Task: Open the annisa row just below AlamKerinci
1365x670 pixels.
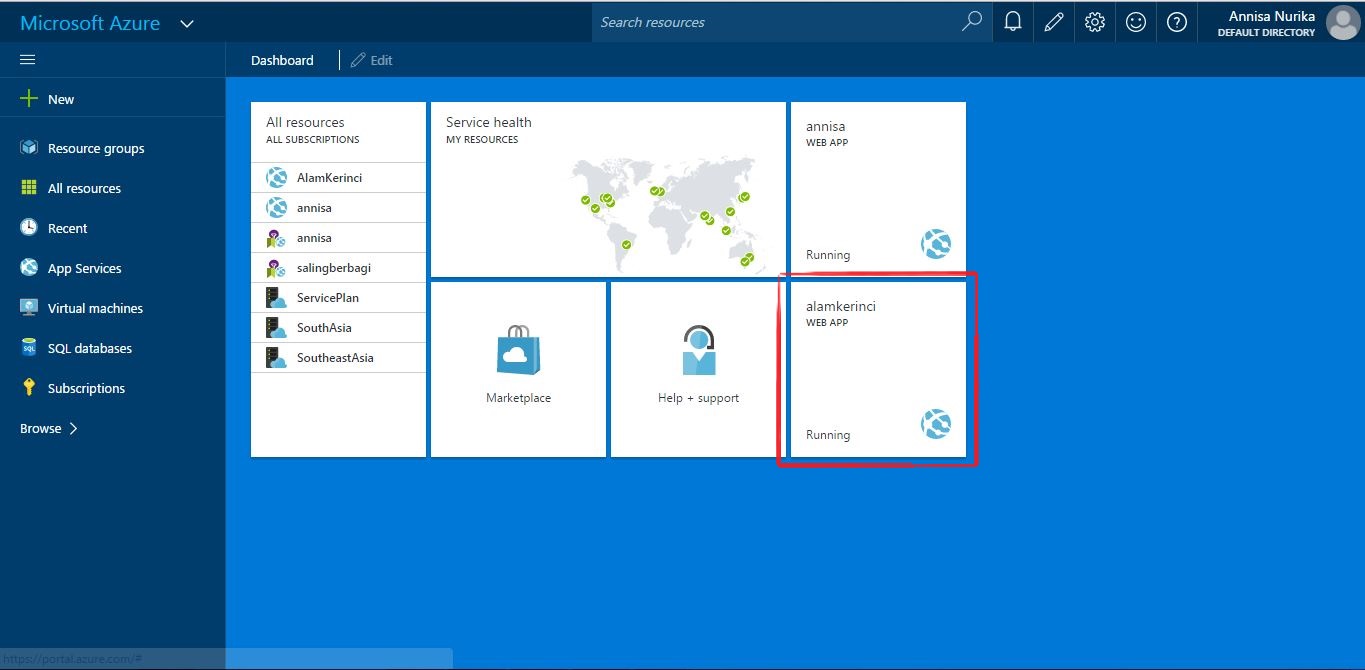Action: click(338, 208)
